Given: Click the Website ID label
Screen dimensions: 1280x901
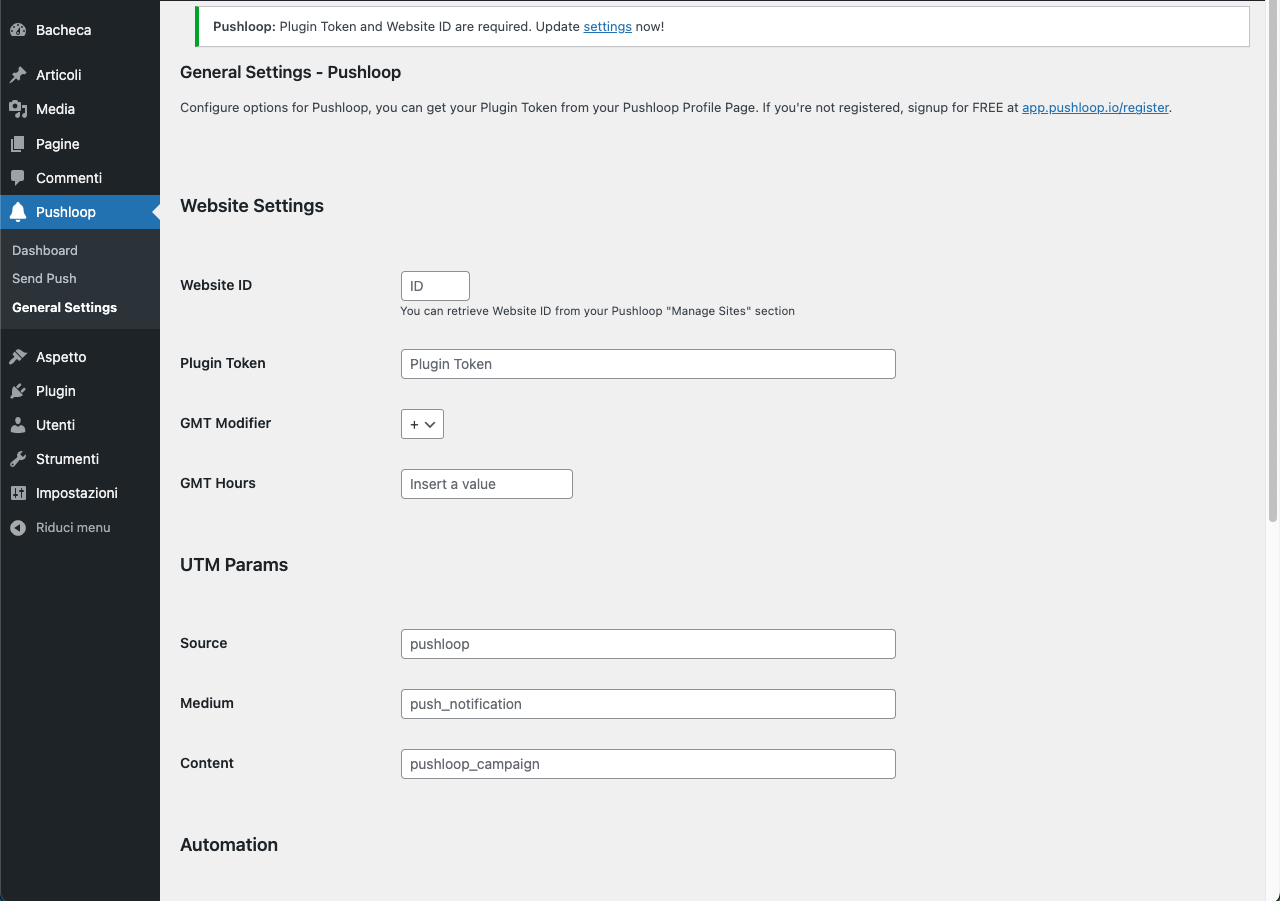Looking at the screenshot, I should click(216, 285).
